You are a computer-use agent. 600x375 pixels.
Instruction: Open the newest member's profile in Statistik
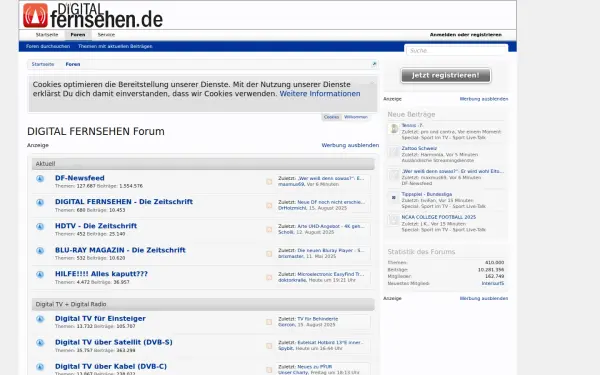point(493,284)
